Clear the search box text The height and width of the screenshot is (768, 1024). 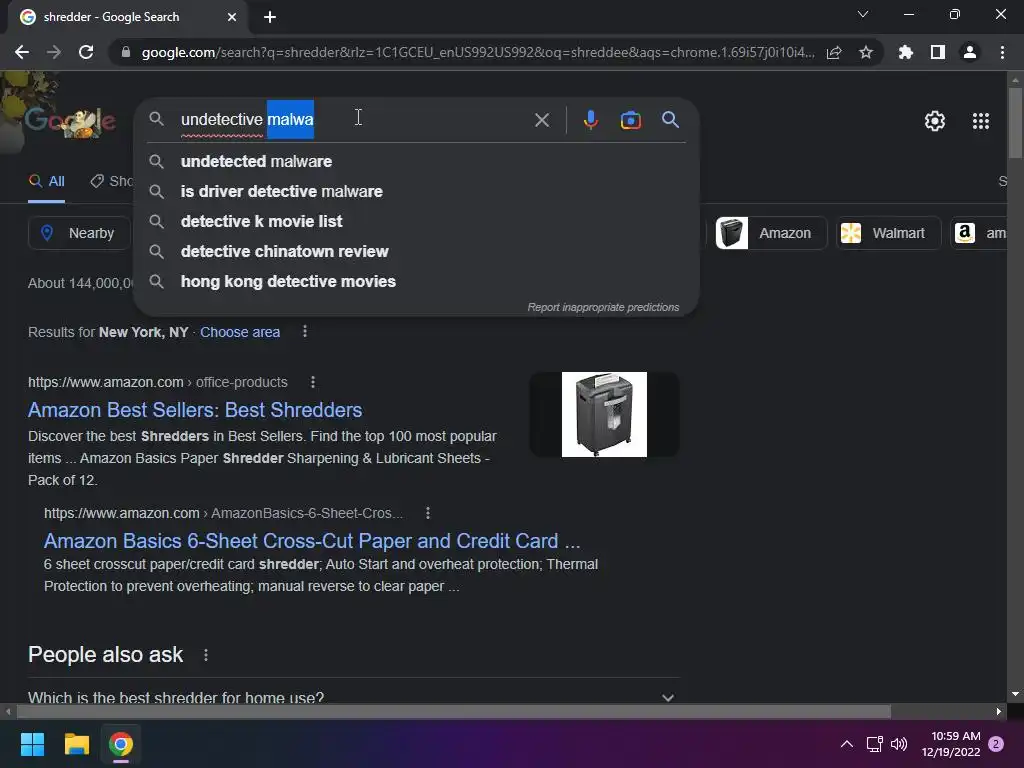click(x=542, y=120)
